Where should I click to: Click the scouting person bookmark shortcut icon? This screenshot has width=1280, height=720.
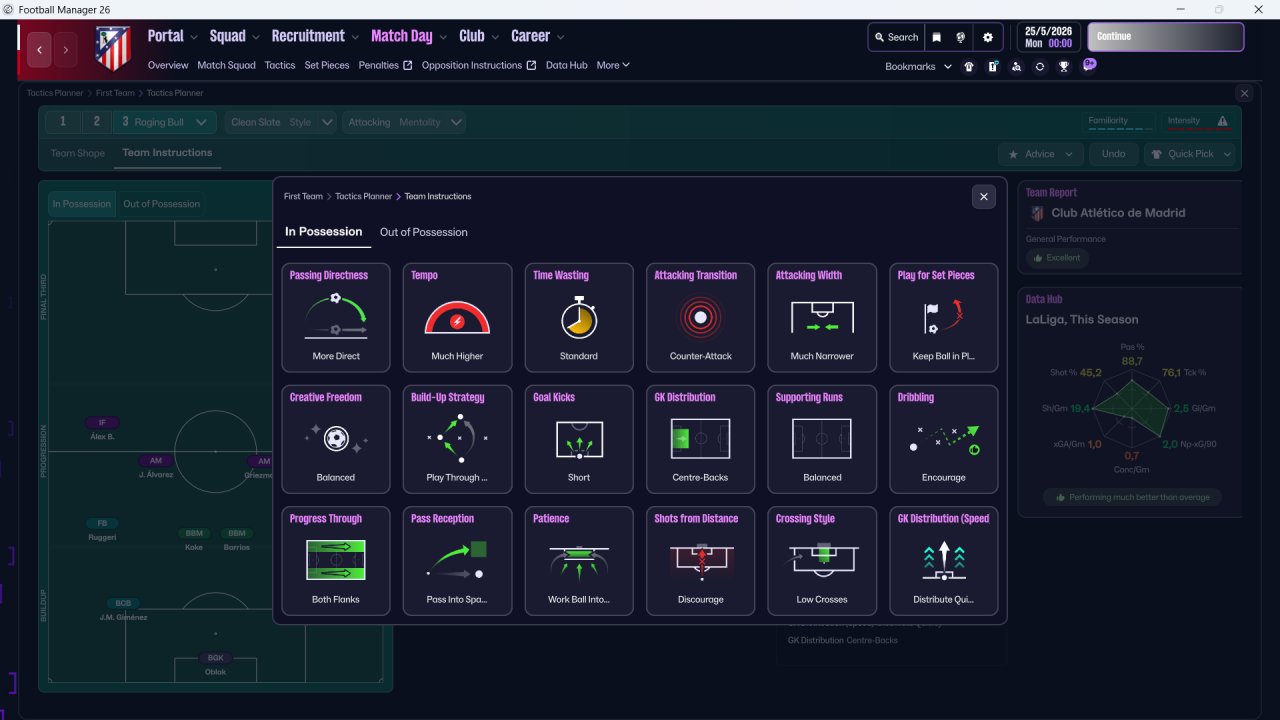coord(1016,66)
